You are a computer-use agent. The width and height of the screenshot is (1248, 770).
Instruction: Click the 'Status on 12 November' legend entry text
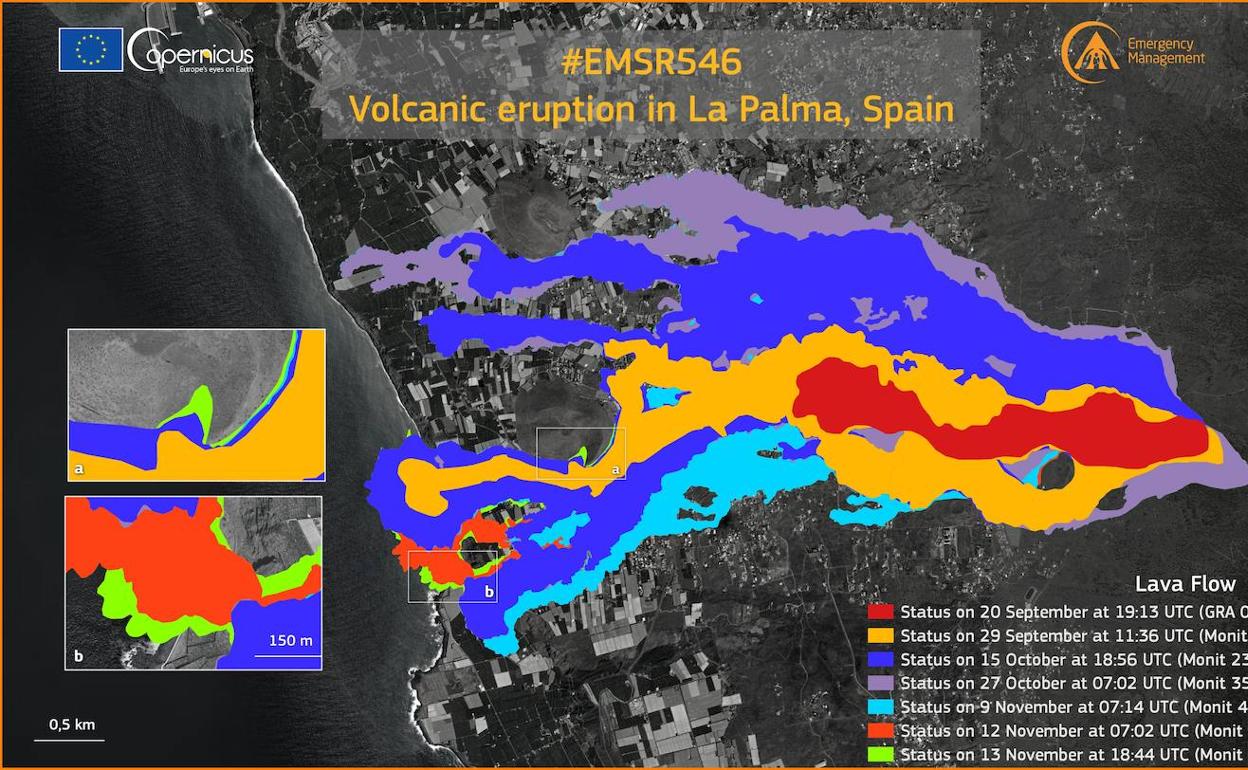pos(1072,731)
